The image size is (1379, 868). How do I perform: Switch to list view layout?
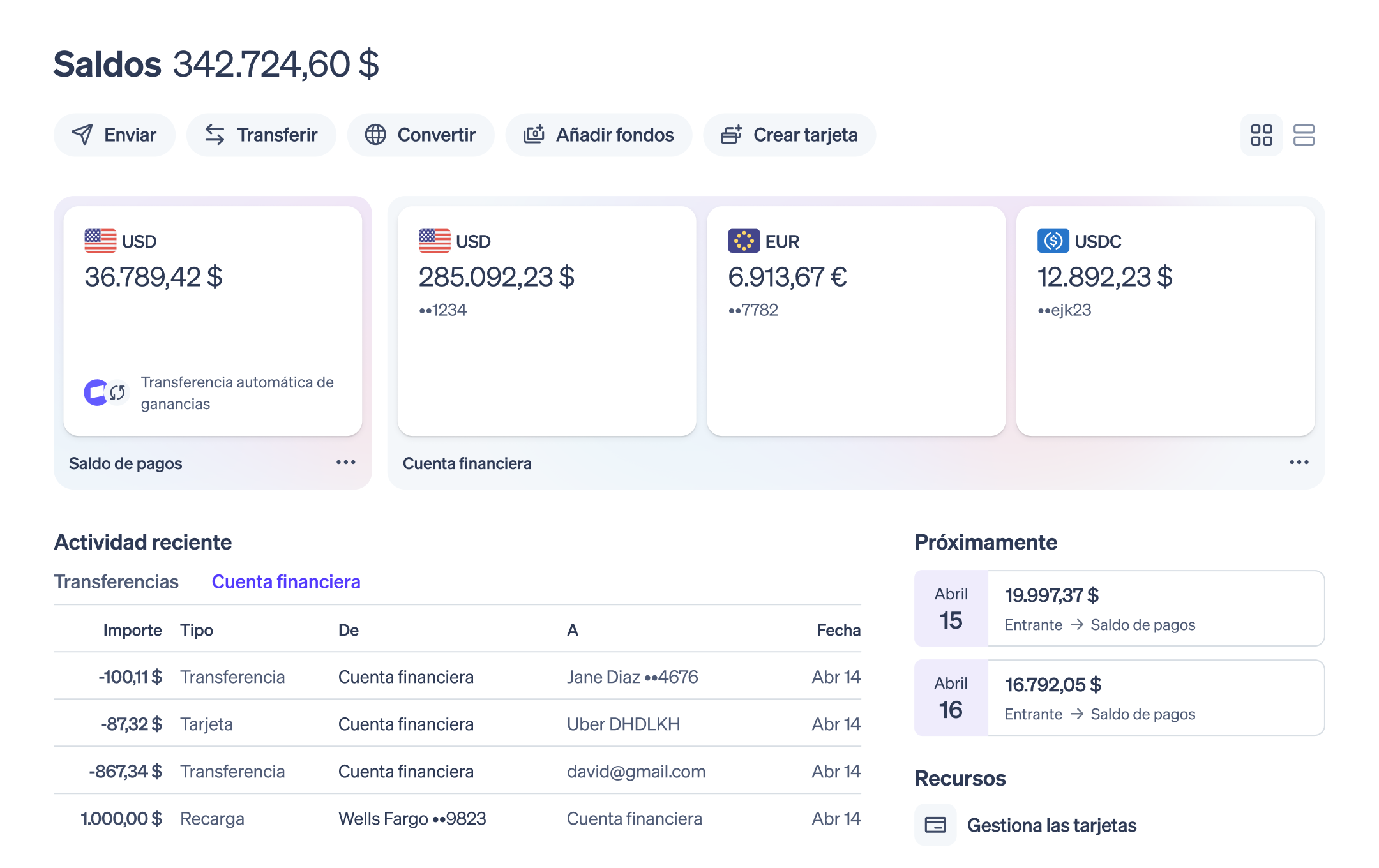click(x=1304, y=135)
